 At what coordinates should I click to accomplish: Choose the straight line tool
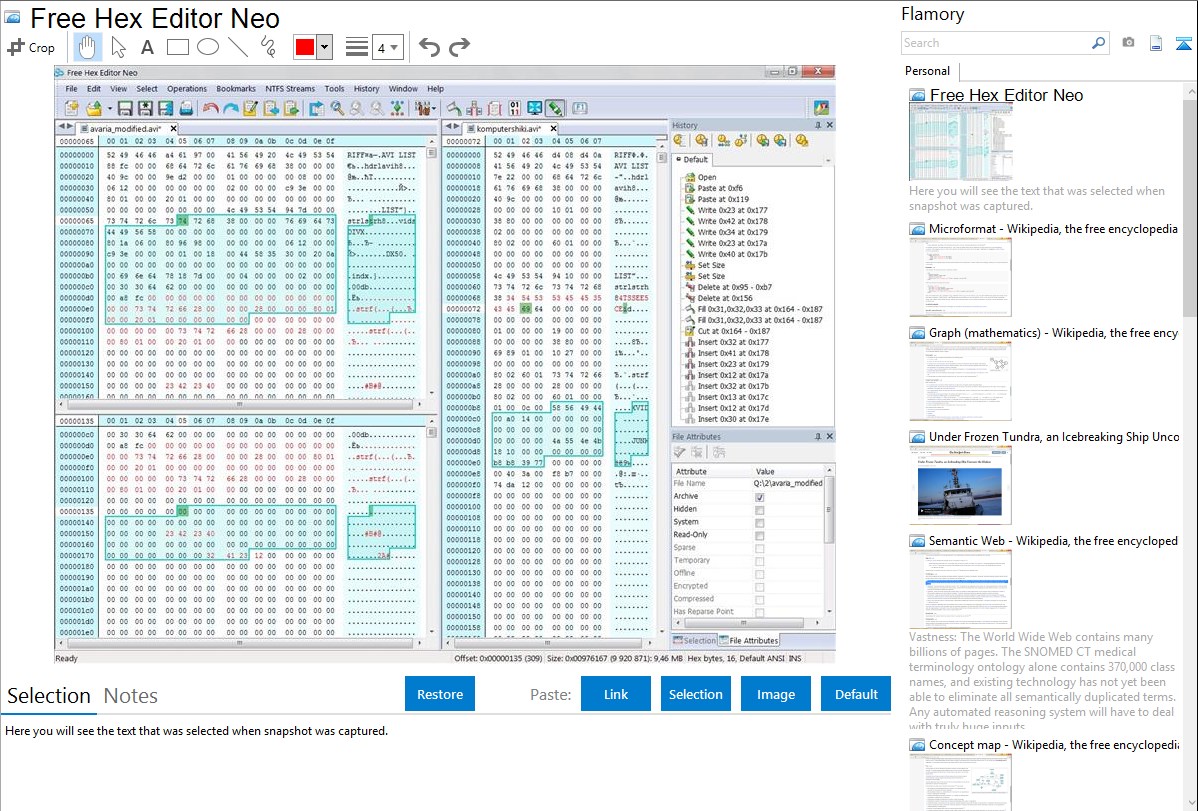point(238,47)
